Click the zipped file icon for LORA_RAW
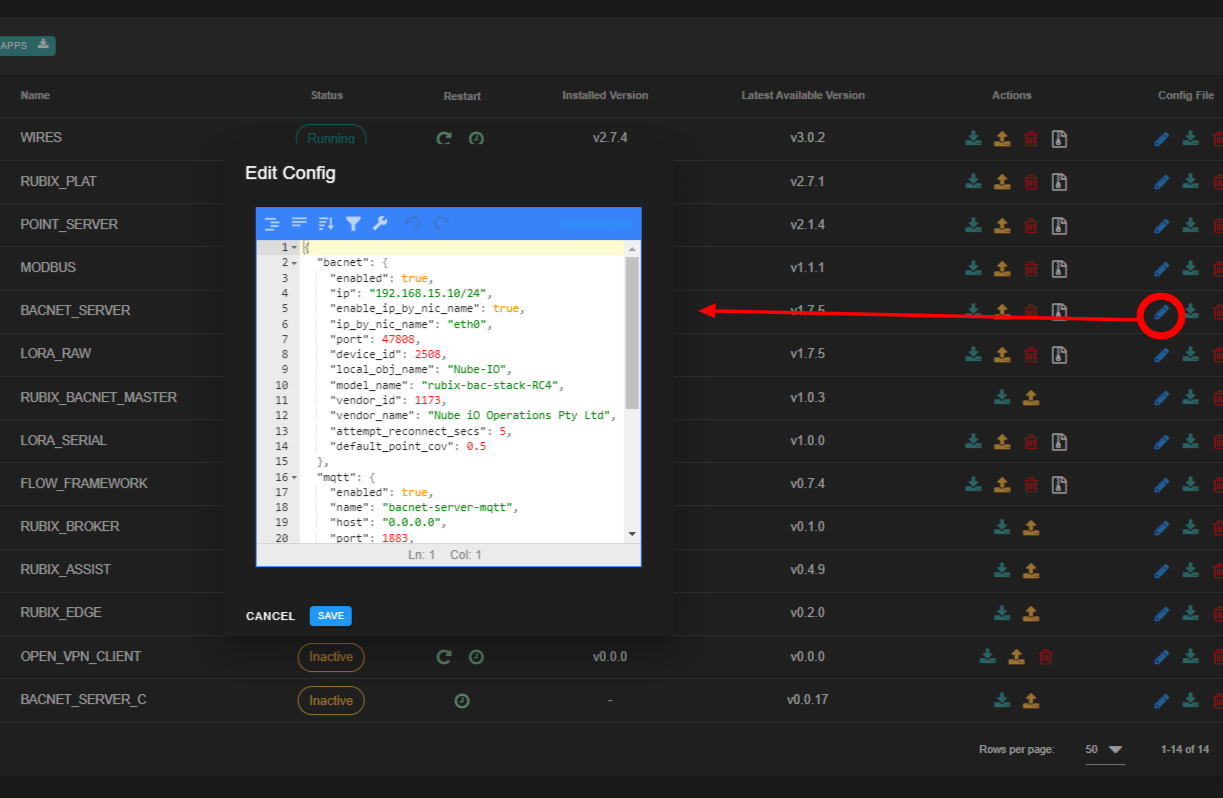The height and width of the screenshot is (798, 1223). click(1059, 354)
